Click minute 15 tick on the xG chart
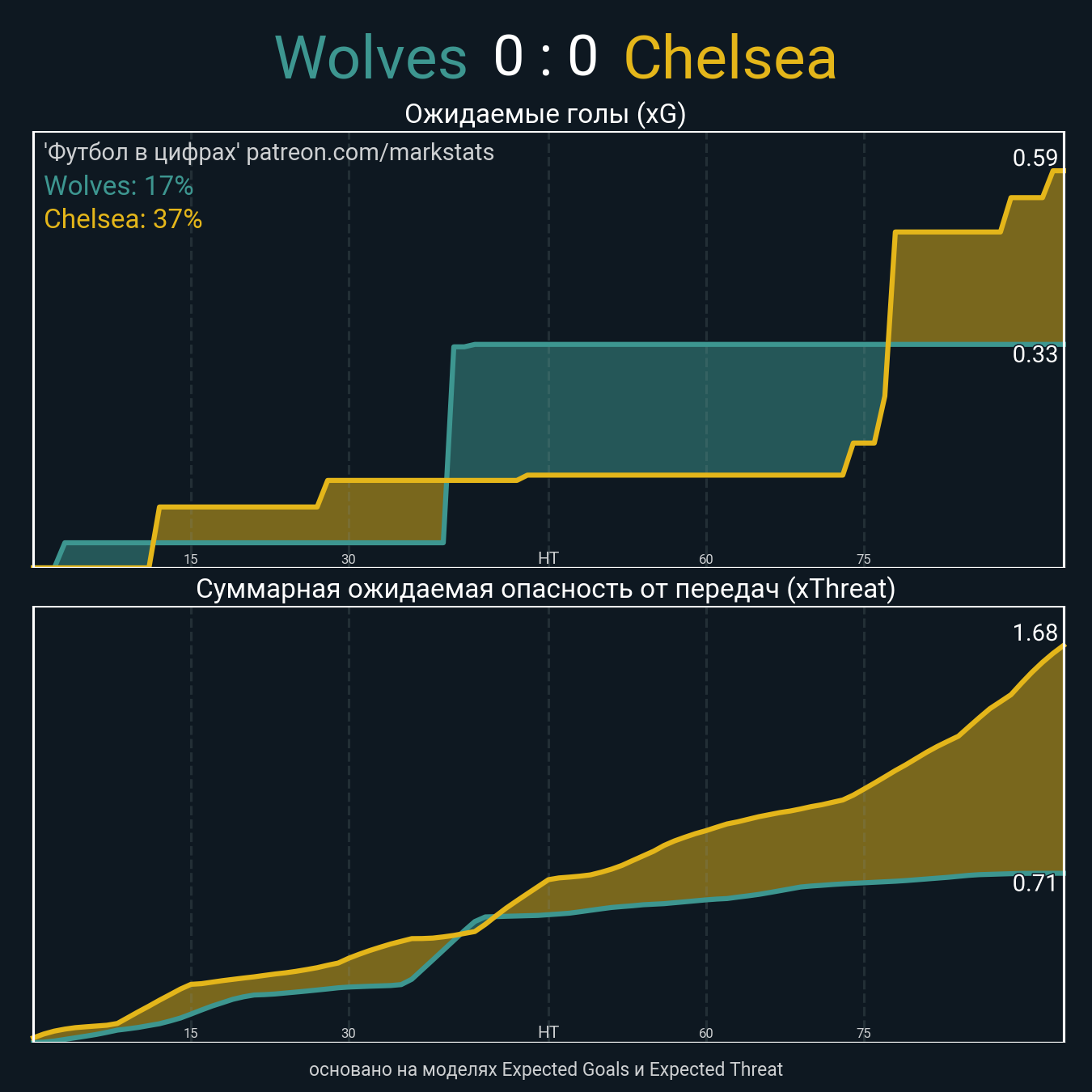 [191, 559]
